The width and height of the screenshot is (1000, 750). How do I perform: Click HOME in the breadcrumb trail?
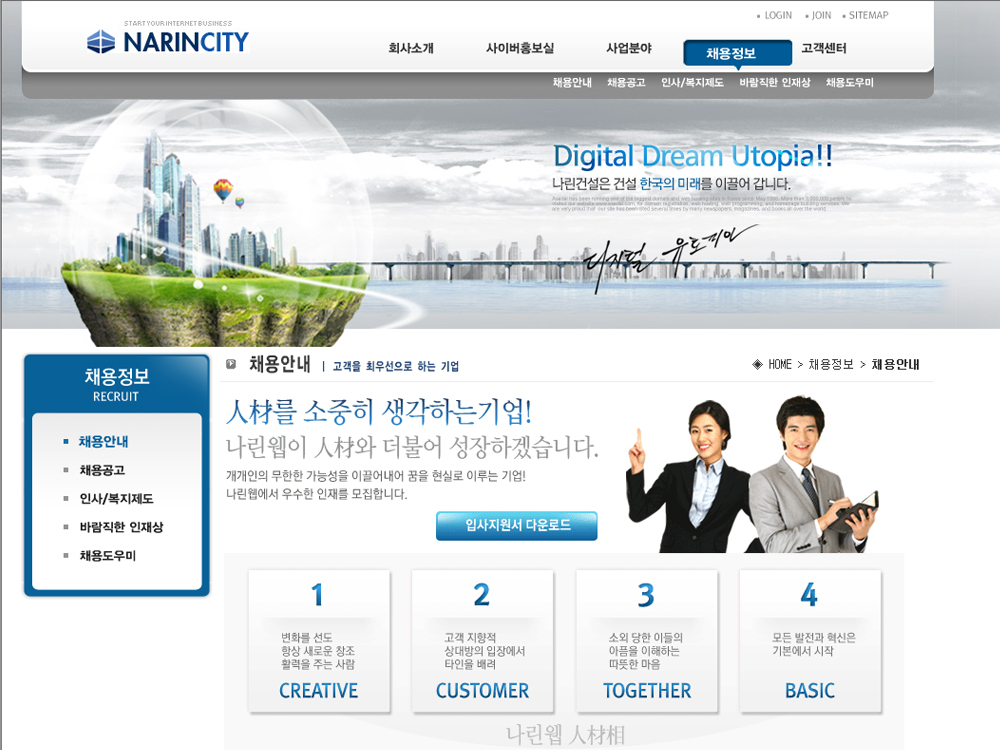780,365
